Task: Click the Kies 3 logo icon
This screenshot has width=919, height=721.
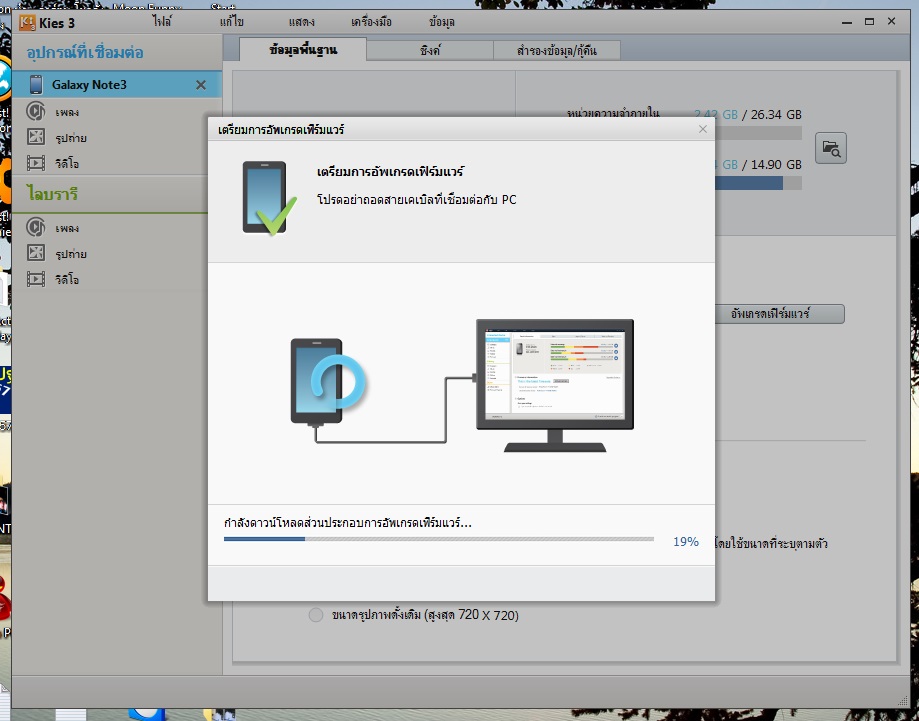Action: [x=26, y=23]
